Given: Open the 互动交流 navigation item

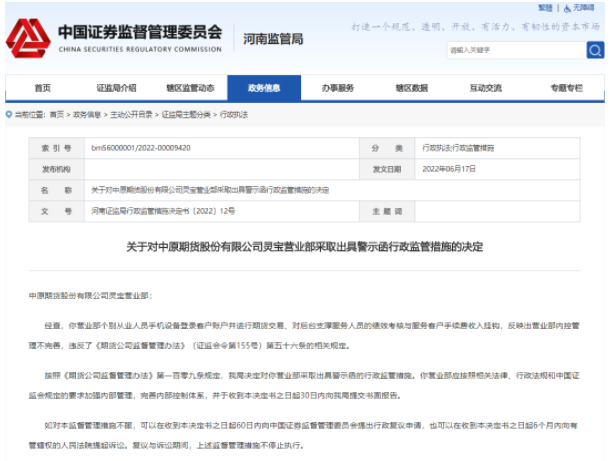Looking at the screenshot, I should (x=486, y=88).
